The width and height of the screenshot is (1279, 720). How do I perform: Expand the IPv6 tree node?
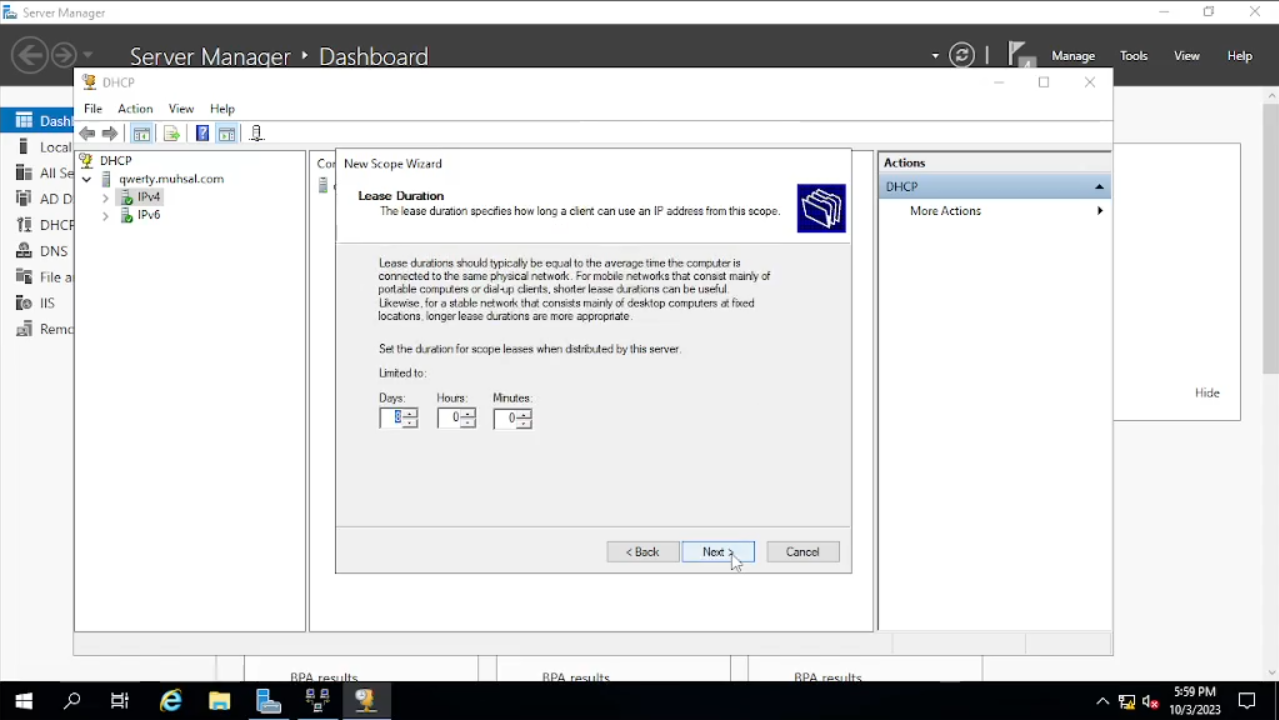pos(105,216)
